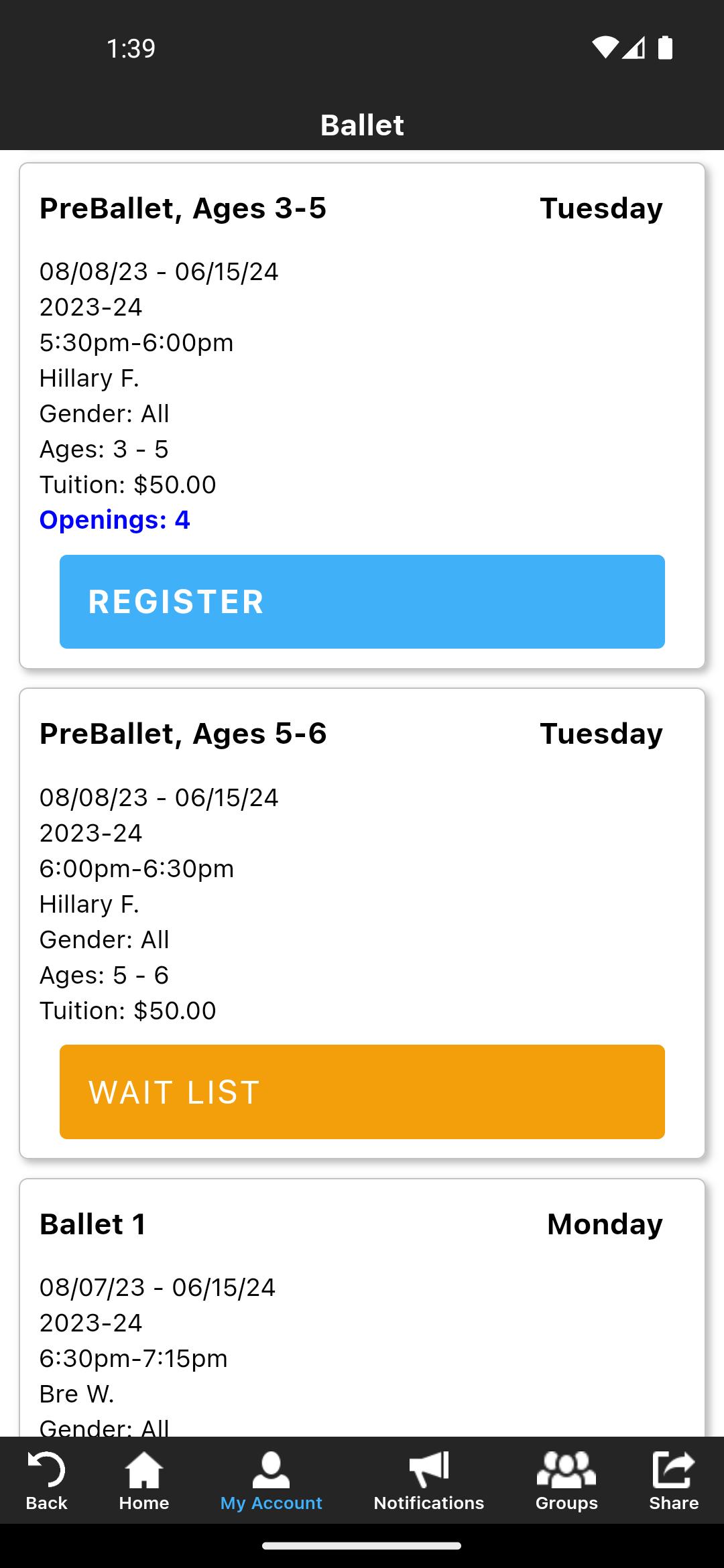The height and width of the screenshot is (1568, 724).
Task: Tap the battery status icon
Action: [665, 48]
